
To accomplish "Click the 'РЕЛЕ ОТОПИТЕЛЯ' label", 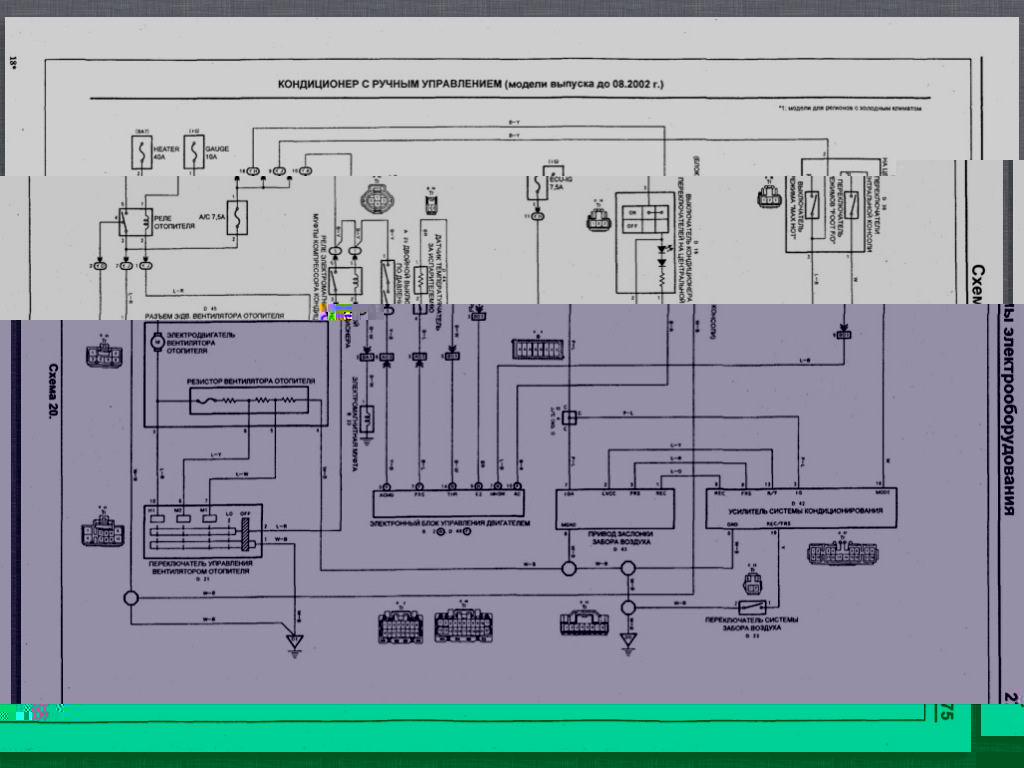I will [174, 222].
